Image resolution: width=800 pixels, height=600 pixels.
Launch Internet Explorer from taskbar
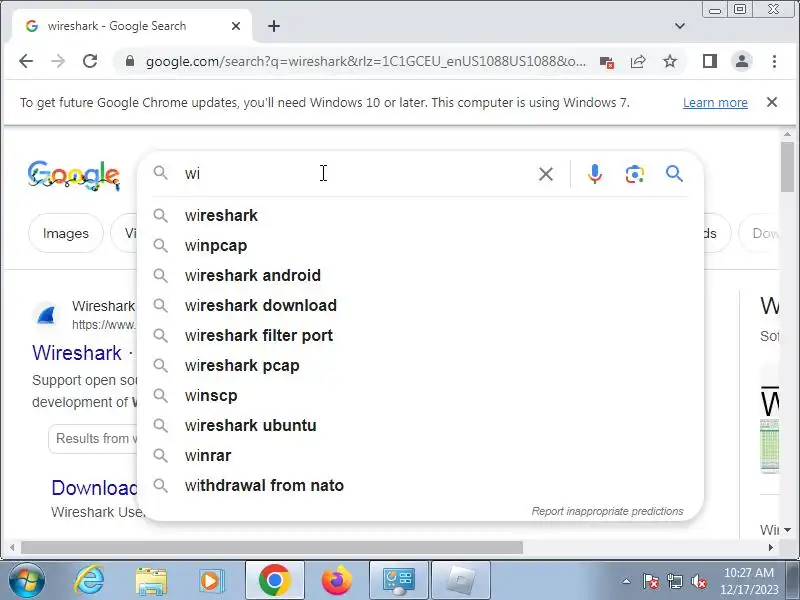point(89,581)
